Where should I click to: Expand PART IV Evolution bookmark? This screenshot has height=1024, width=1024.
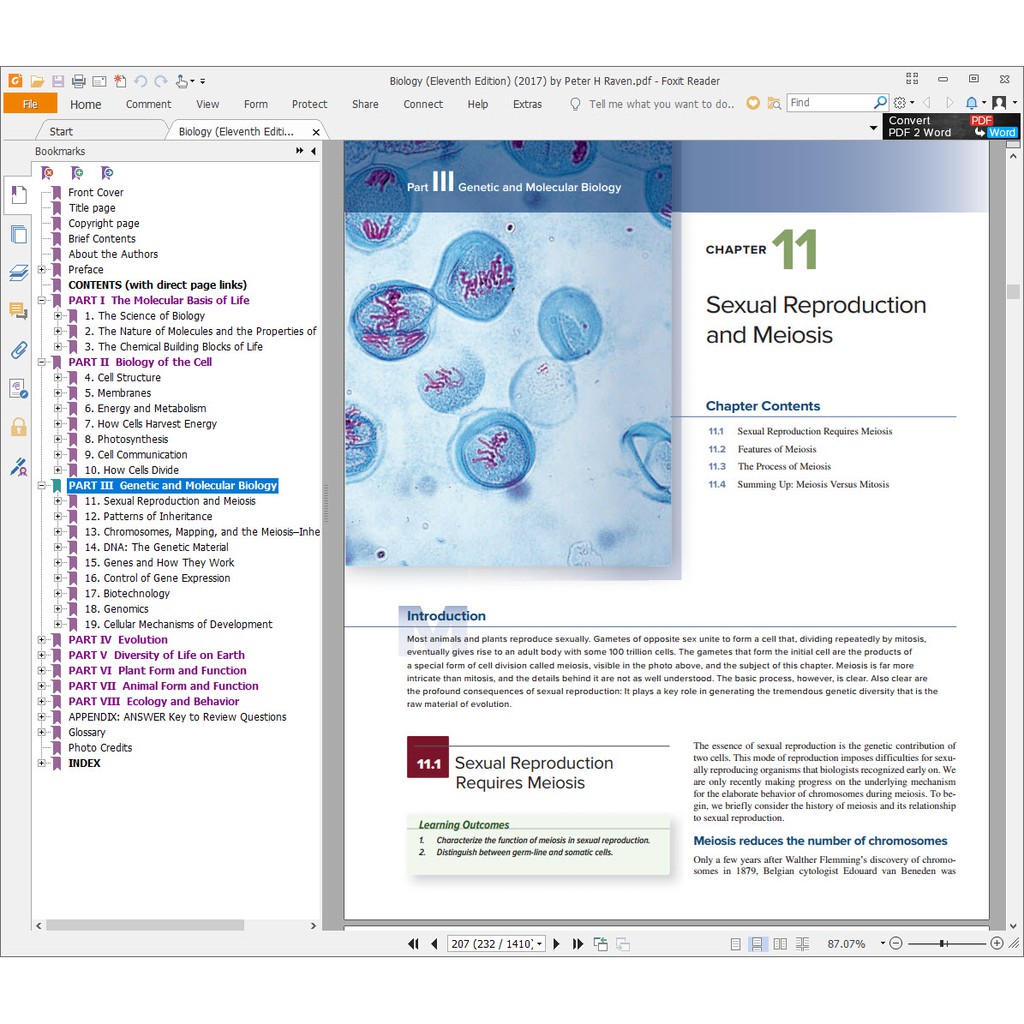pyautogui.click(x=41, y=640)
